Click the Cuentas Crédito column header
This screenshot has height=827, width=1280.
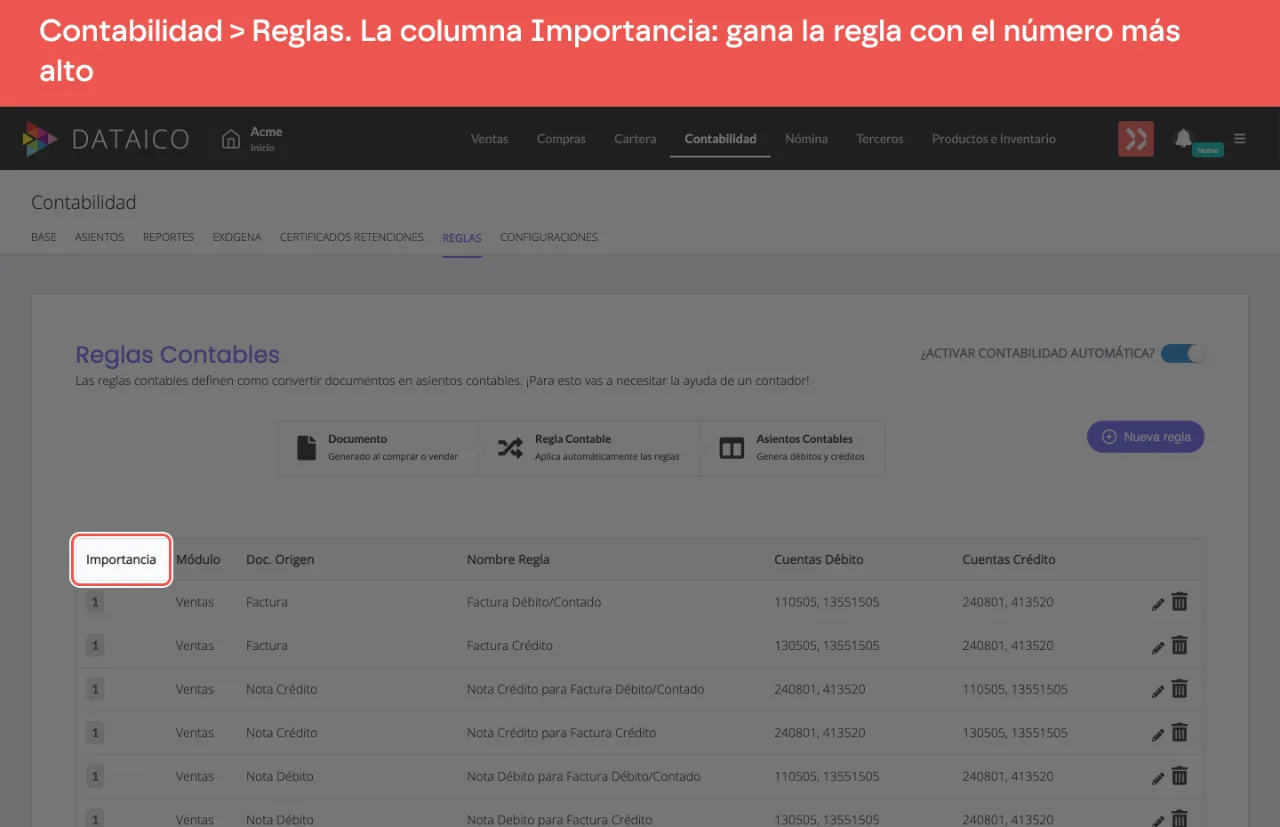click(1009, 559)
